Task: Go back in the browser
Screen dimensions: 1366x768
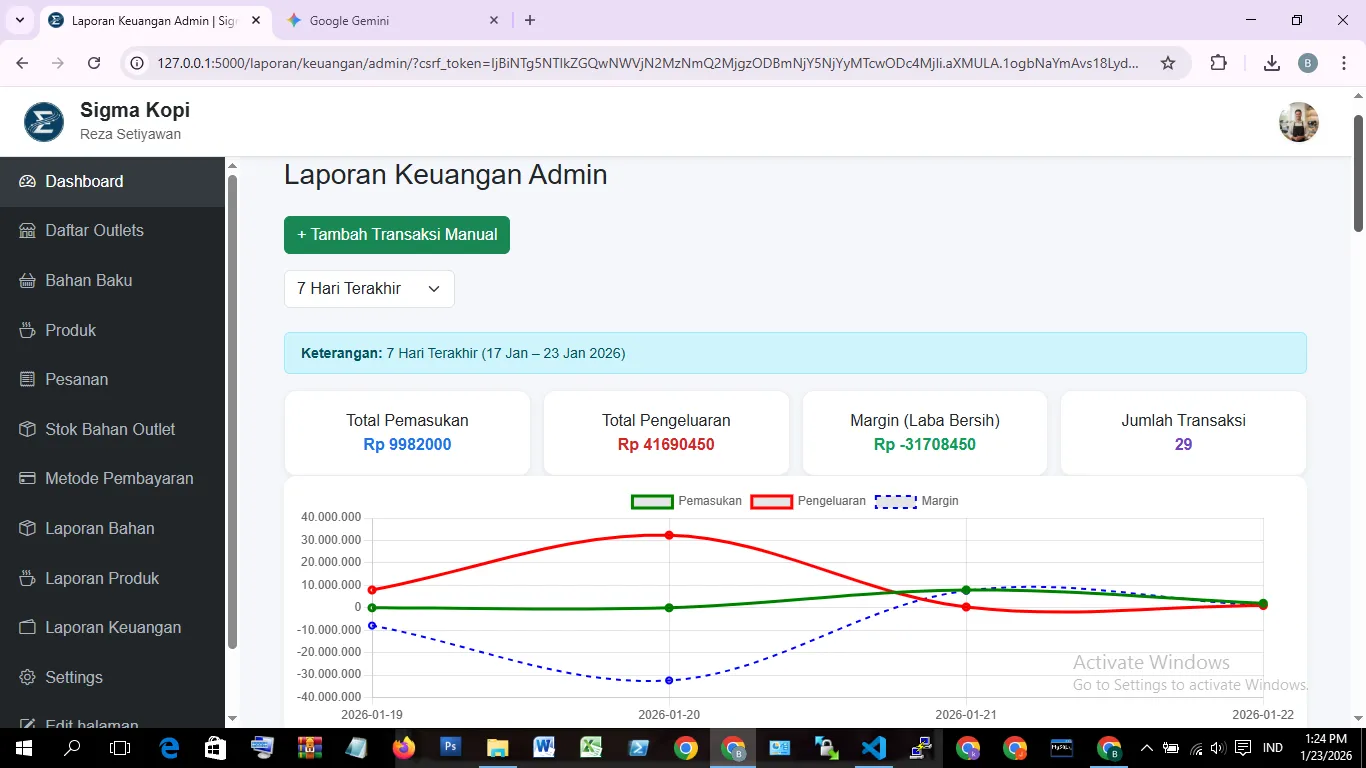Action: (x=22, y=63)
